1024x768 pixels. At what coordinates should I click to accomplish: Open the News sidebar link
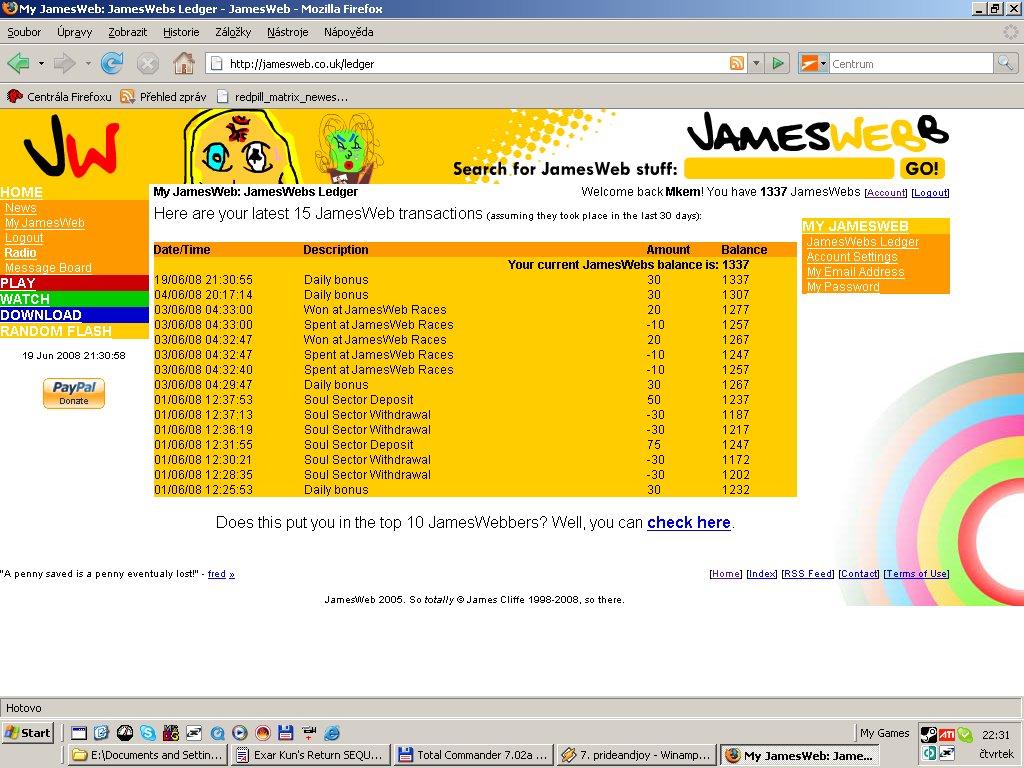[x=21, y=208]
